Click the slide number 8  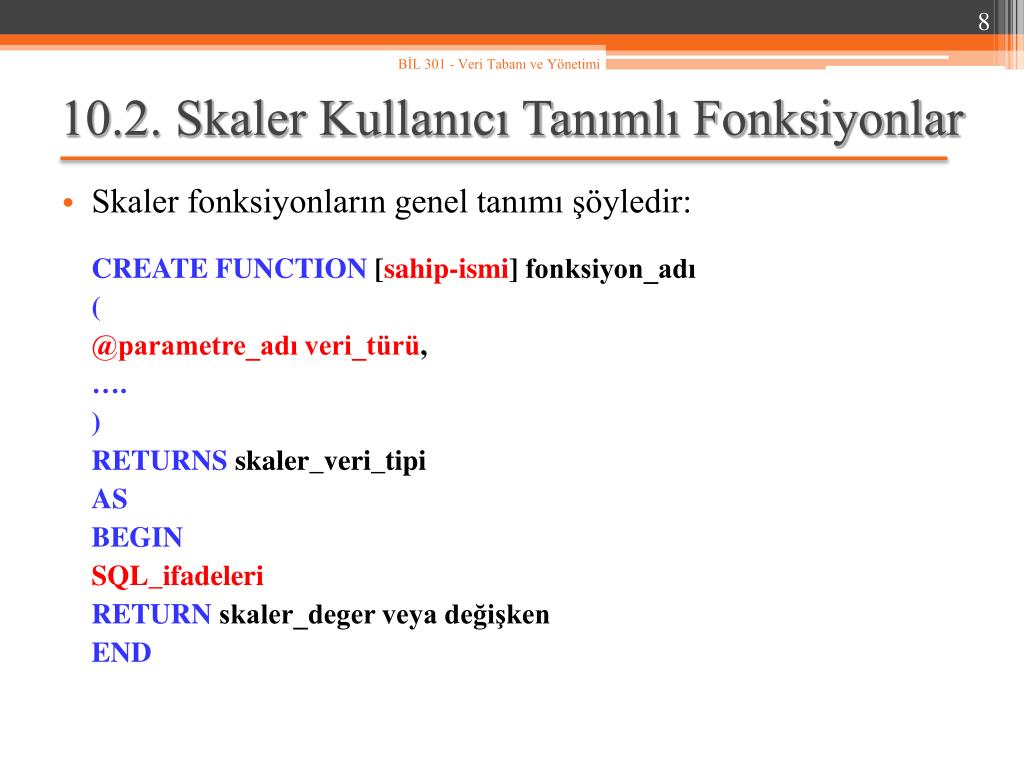[984, 22]
